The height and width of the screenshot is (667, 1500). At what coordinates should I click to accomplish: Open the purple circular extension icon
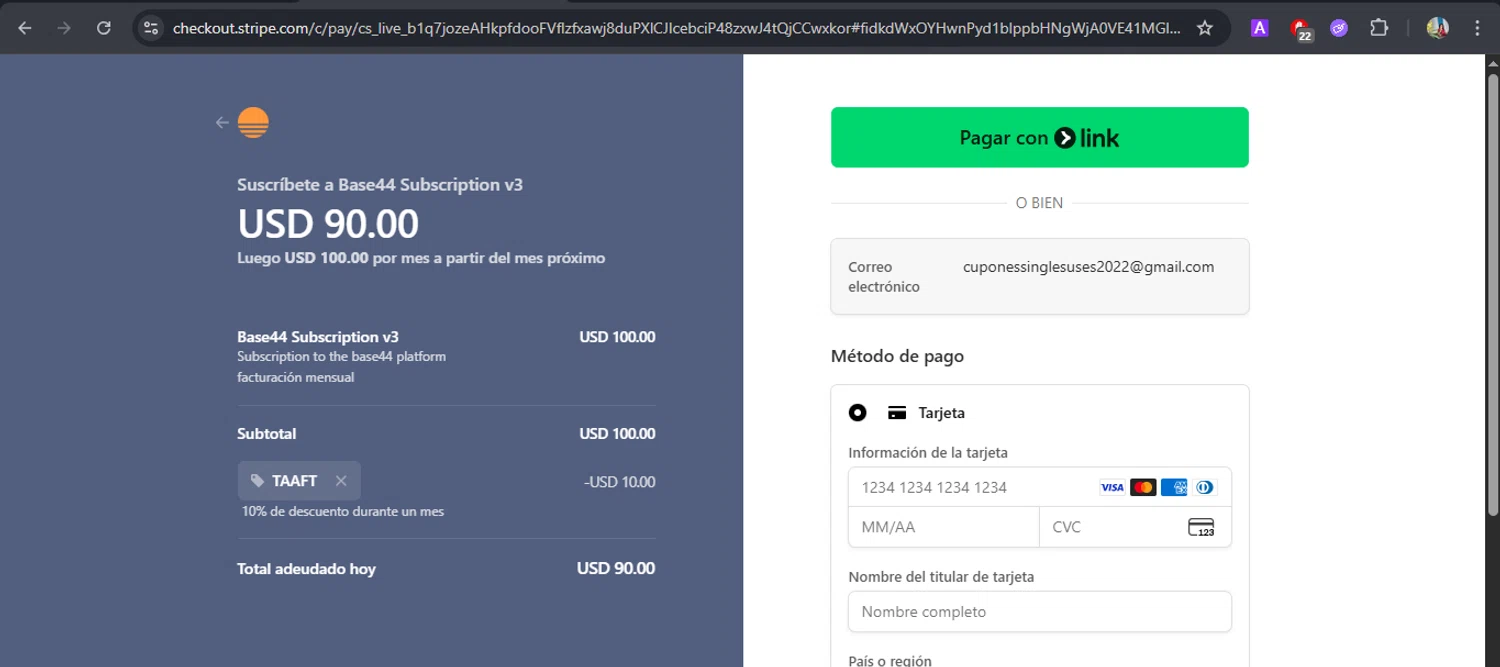(x=1339, y=28)
